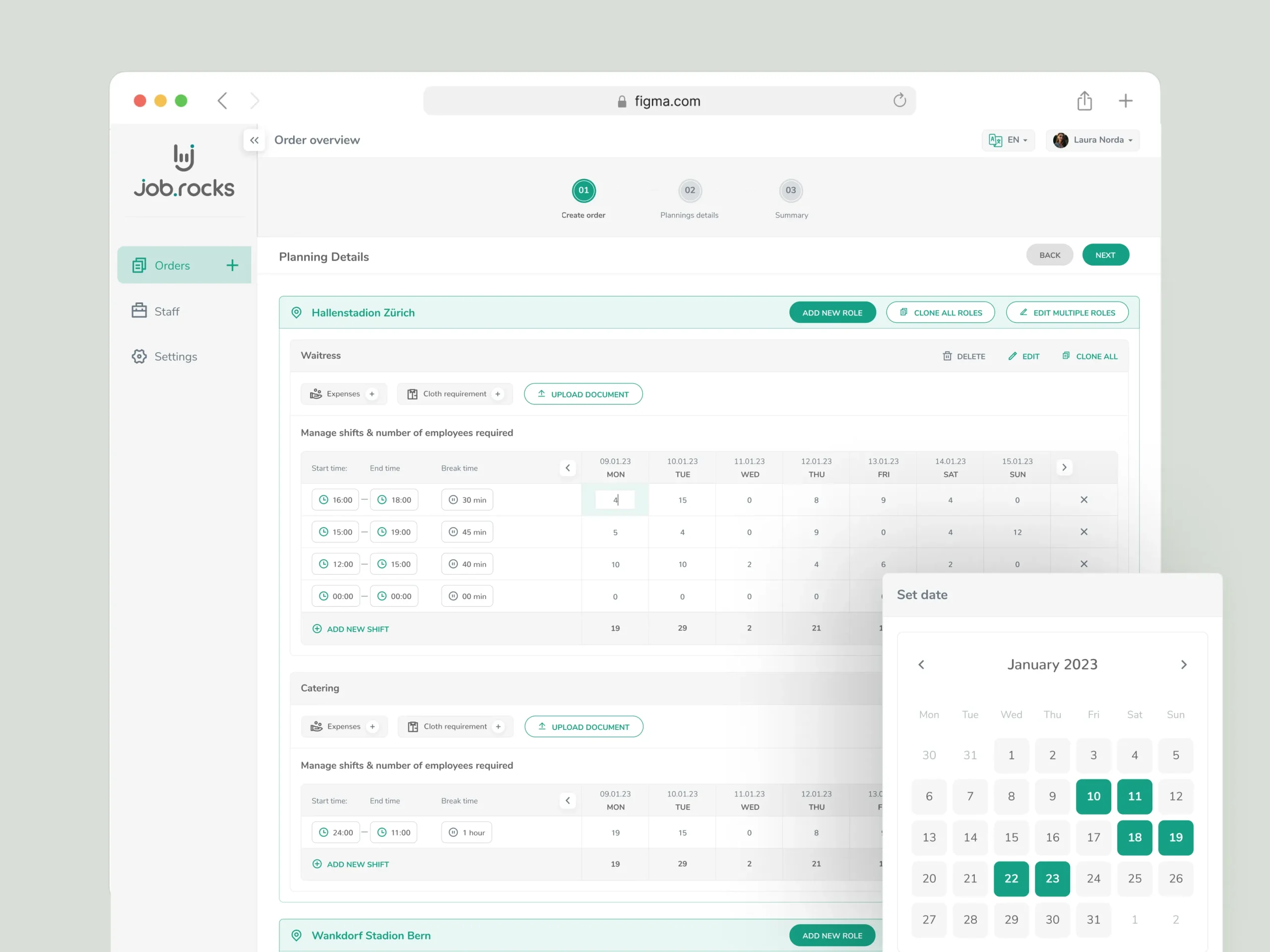Screen dimensions: 1270x952
Task: Click Delete trash icon for Waitress role
Action: point(948,356)
